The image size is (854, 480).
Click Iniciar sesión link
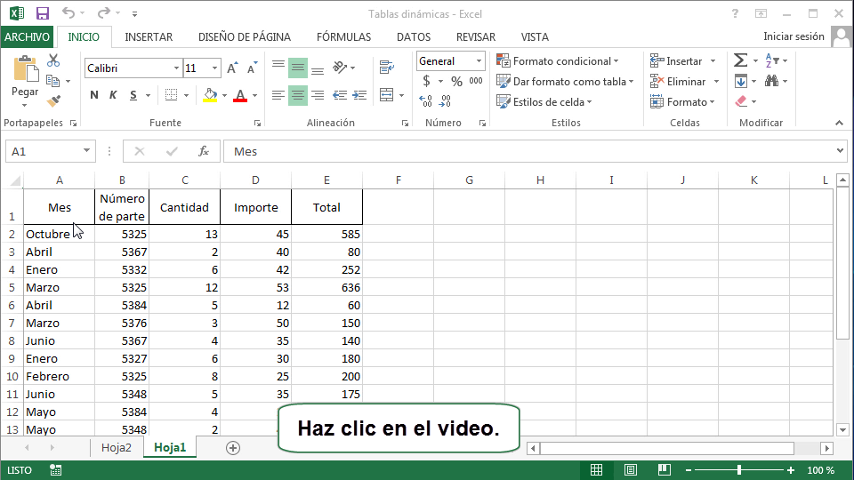(x=794, y=37)
